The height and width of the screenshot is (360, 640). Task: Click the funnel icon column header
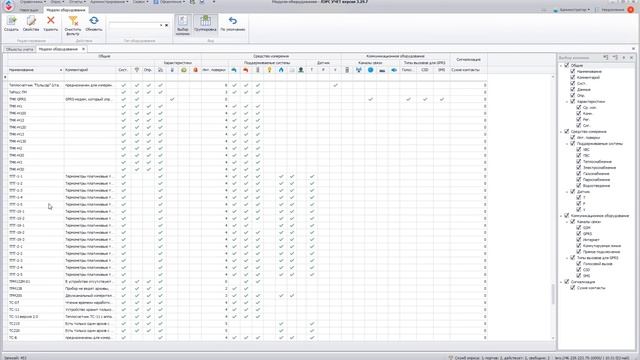(x=137, y=70)
